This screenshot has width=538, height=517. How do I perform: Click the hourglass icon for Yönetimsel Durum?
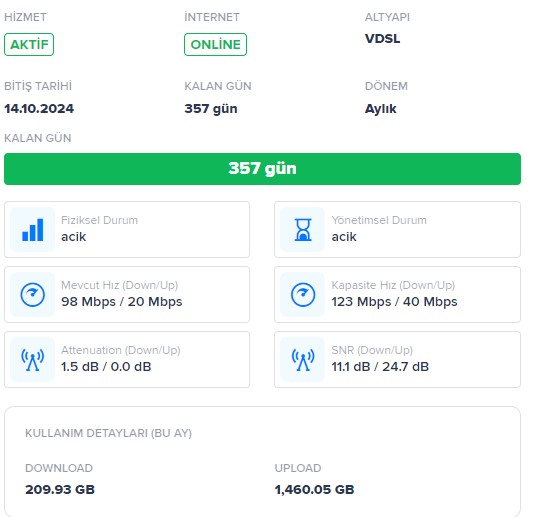click(x=303, y=230)
